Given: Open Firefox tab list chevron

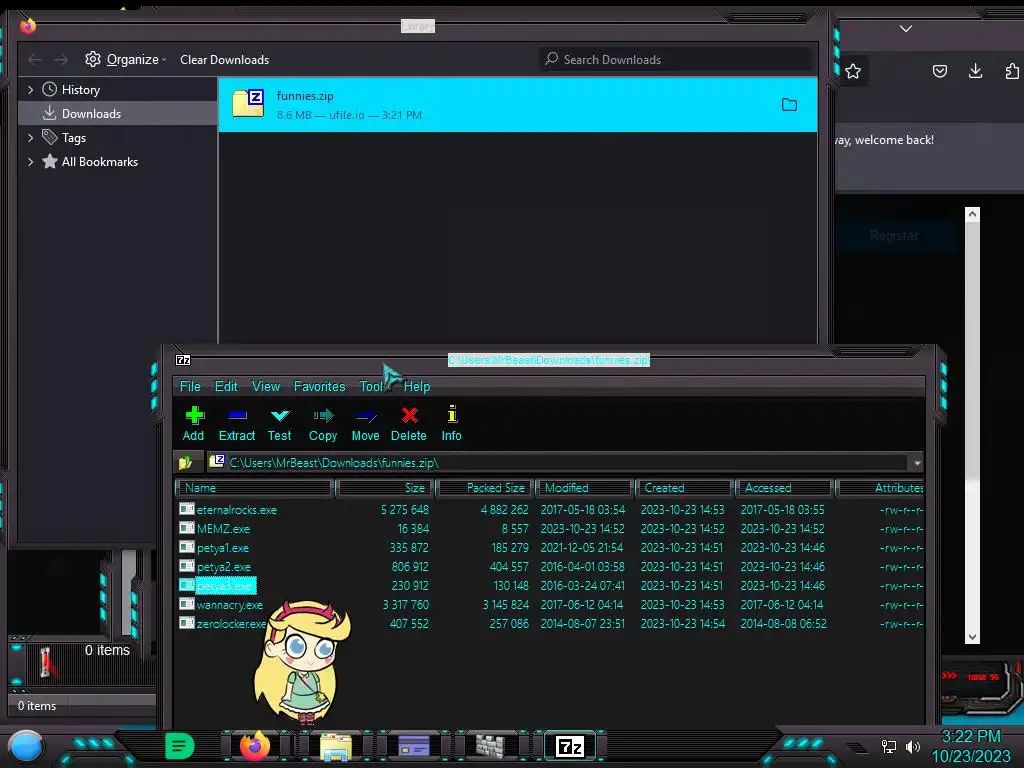Looking at the screenshot, I should (906, 29).
